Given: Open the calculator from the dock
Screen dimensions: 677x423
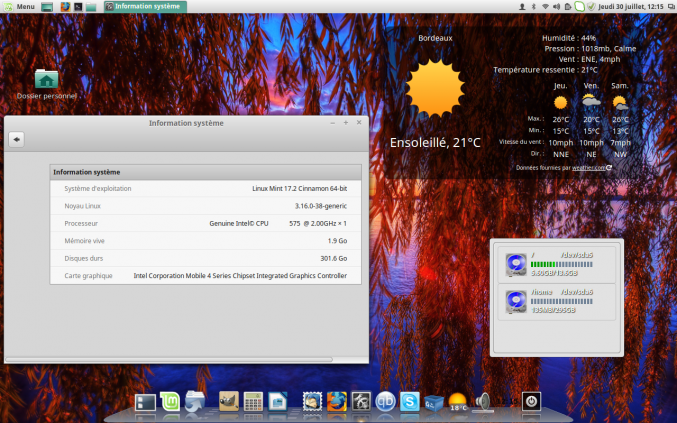Looking at the screenshot, I should [253, 402].
